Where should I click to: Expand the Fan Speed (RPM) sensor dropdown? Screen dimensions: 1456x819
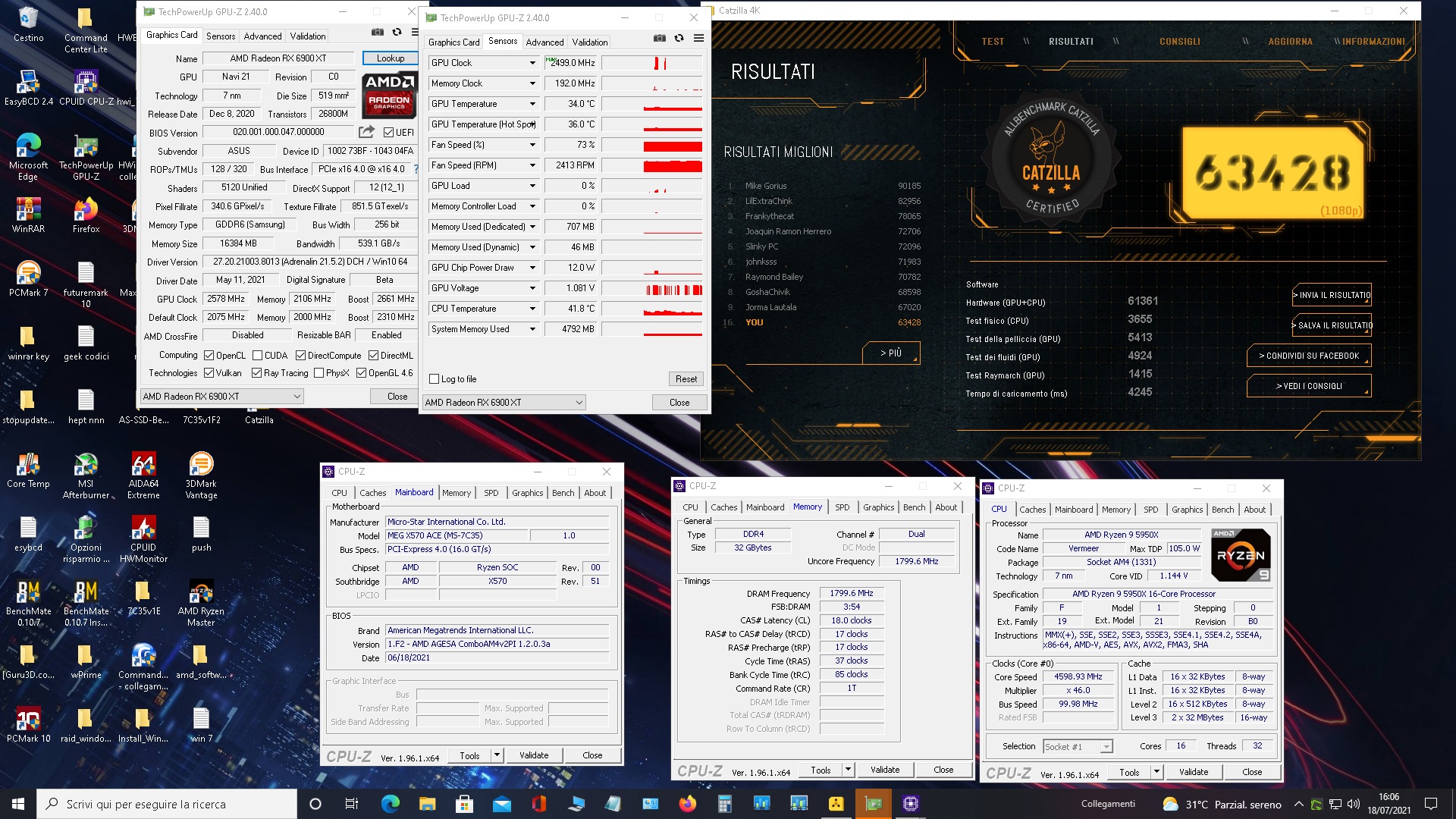point(532,165)
